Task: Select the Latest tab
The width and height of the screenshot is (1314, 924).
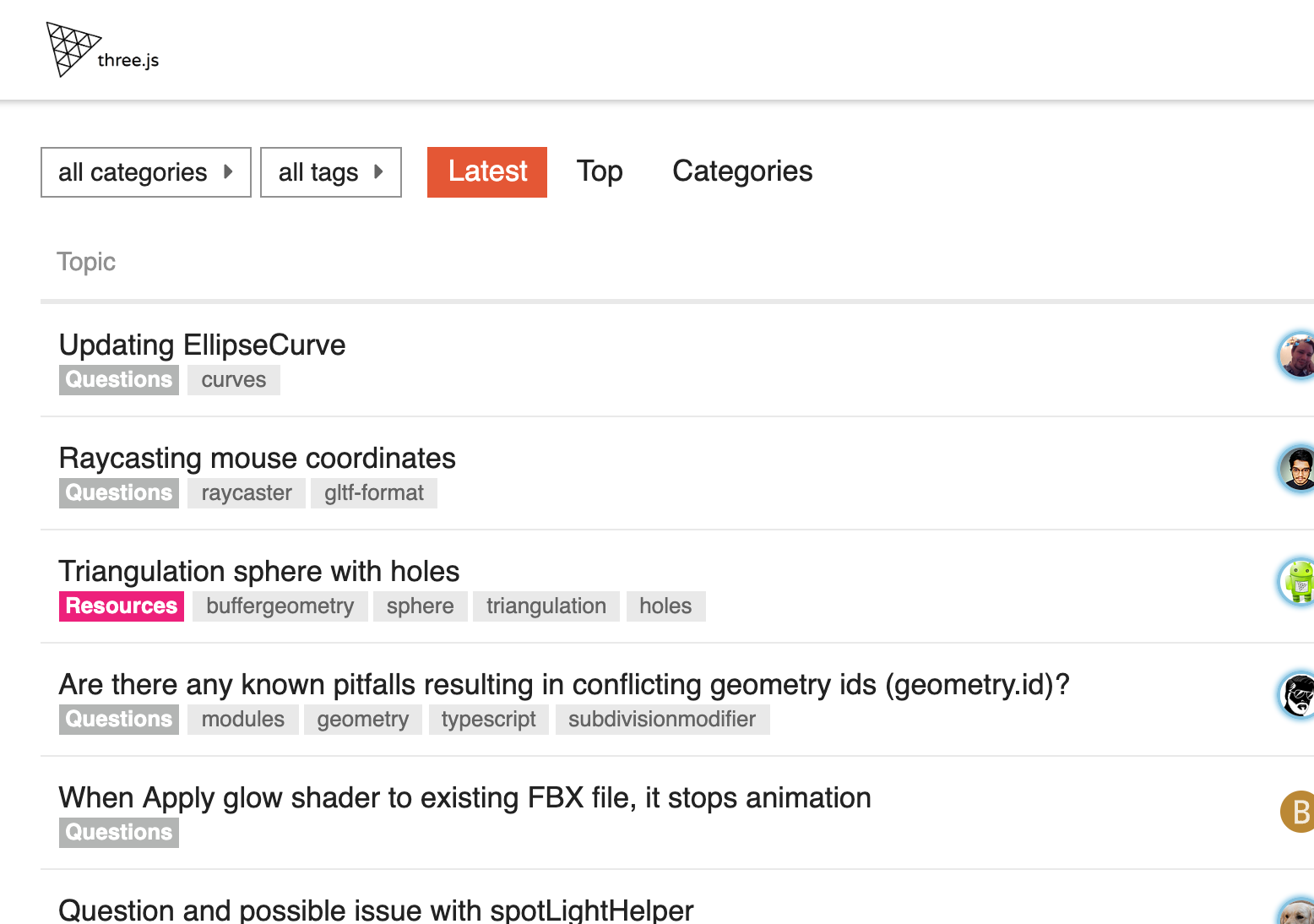Action: point(487,172)
